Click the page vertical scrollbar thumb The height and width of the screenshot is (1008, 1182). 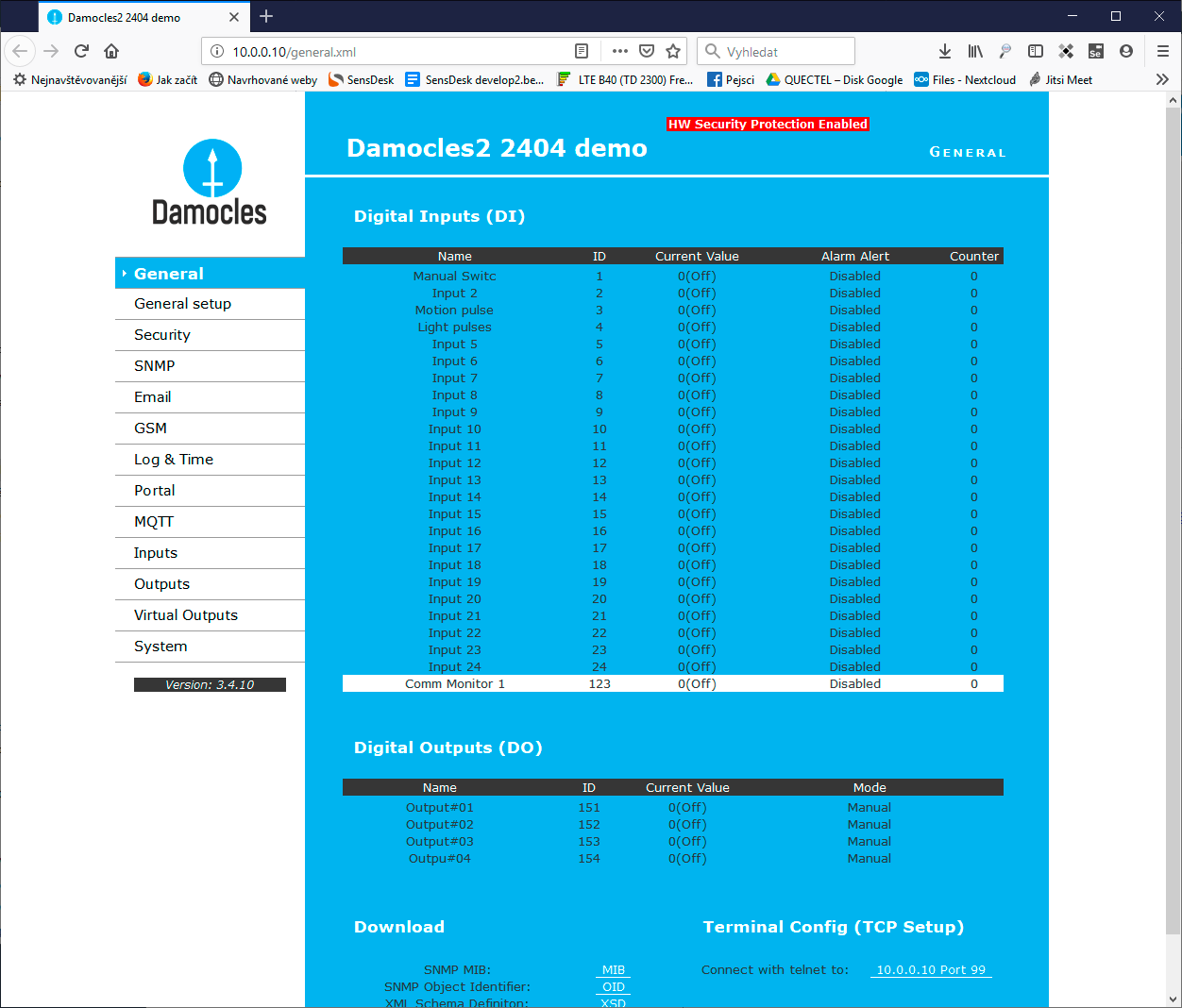click(x=1174, y=519)
